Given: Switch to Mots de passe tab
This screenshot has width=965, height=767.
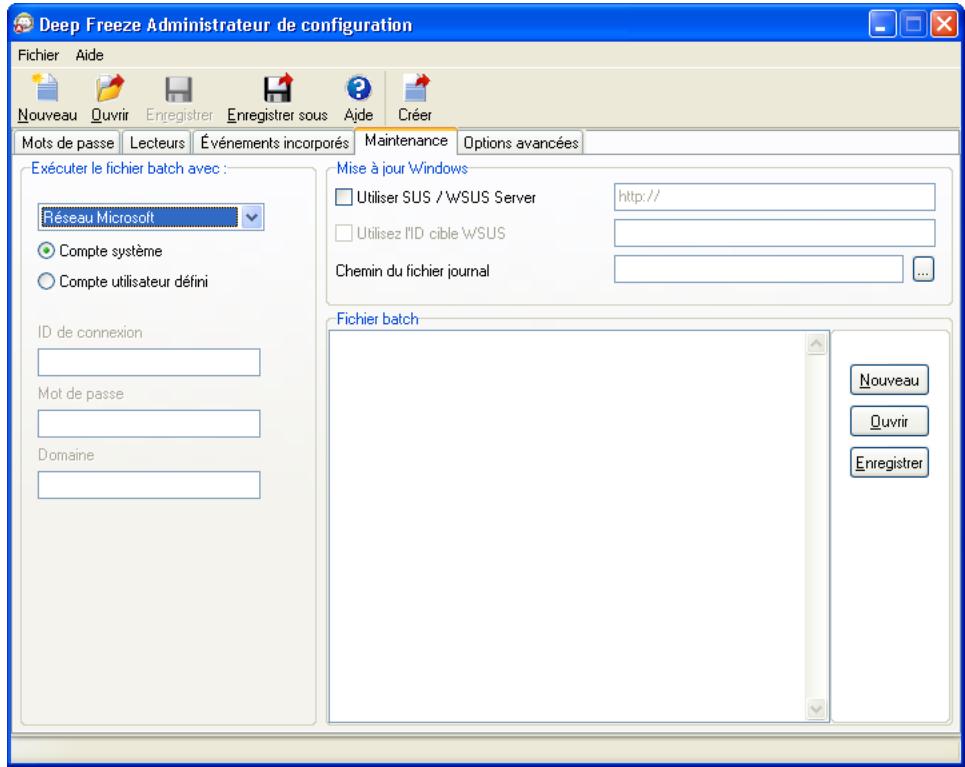Looking at the screenshot, I should 68,143.
